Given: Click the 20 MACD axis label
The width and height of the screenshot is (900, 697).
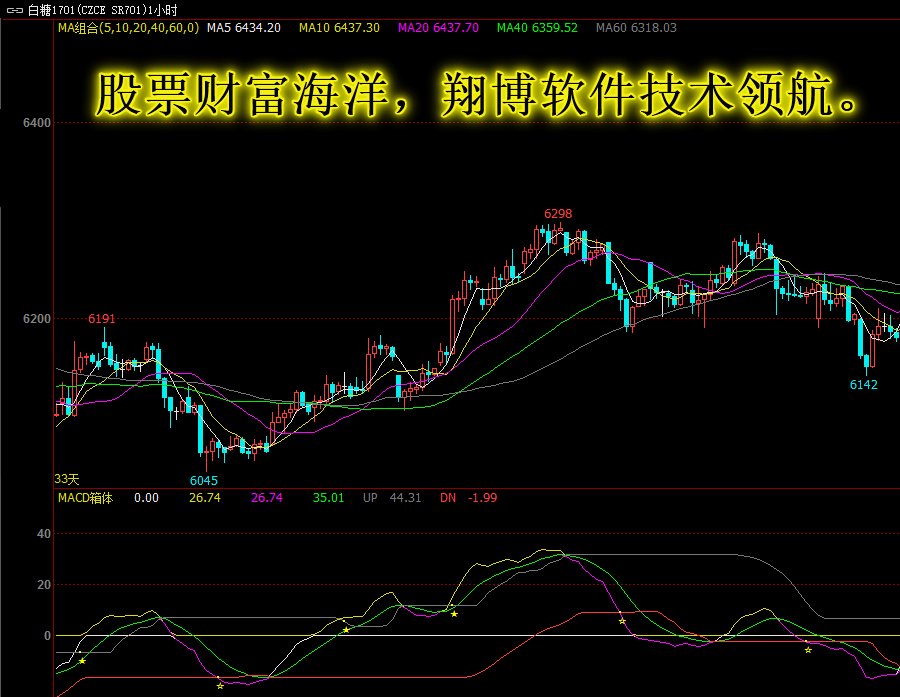Looking at the screenshot, I should [44, 585].
